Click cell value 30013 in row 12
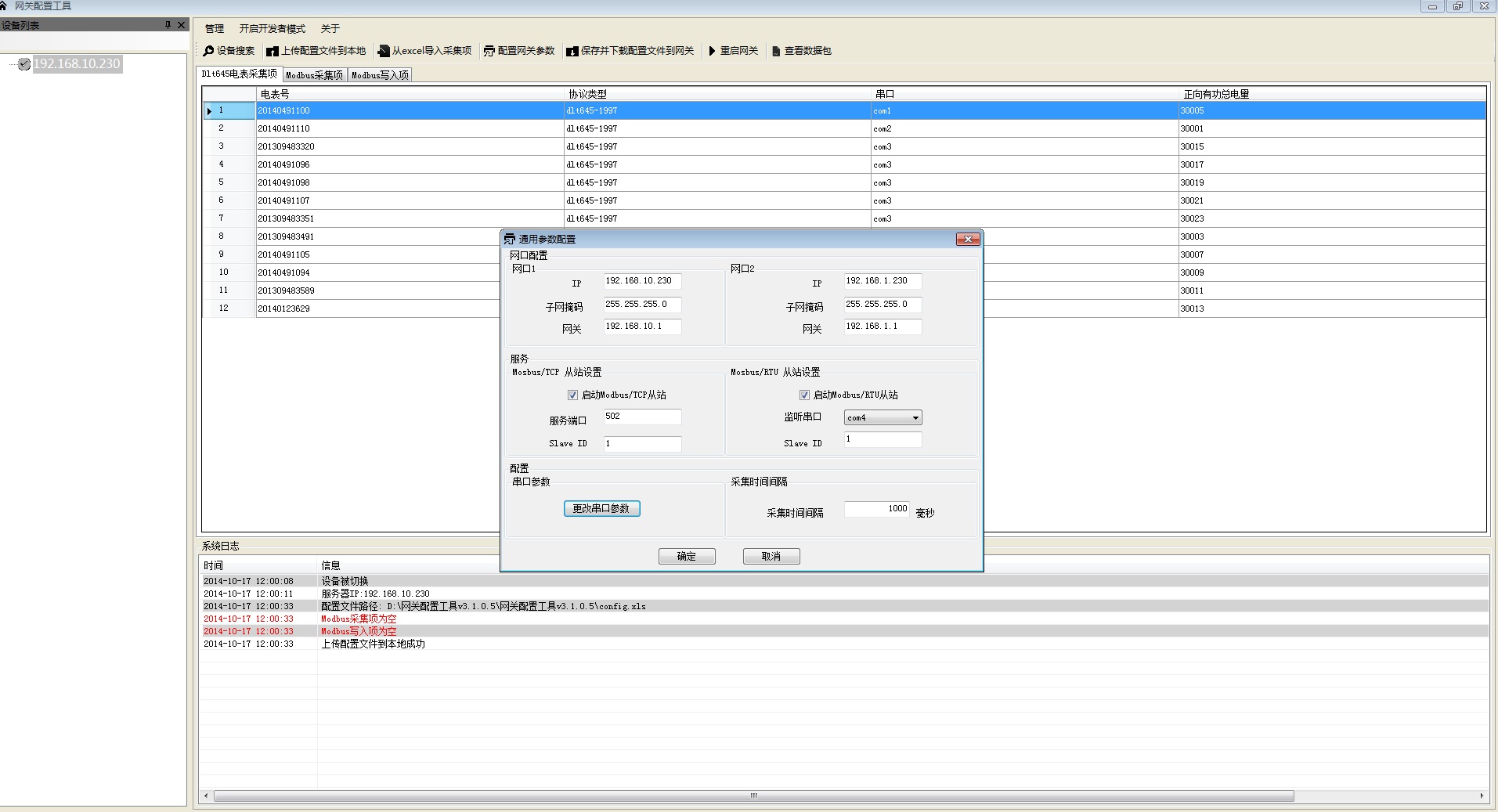1498x812 pixels. [x=1332, y=309]
